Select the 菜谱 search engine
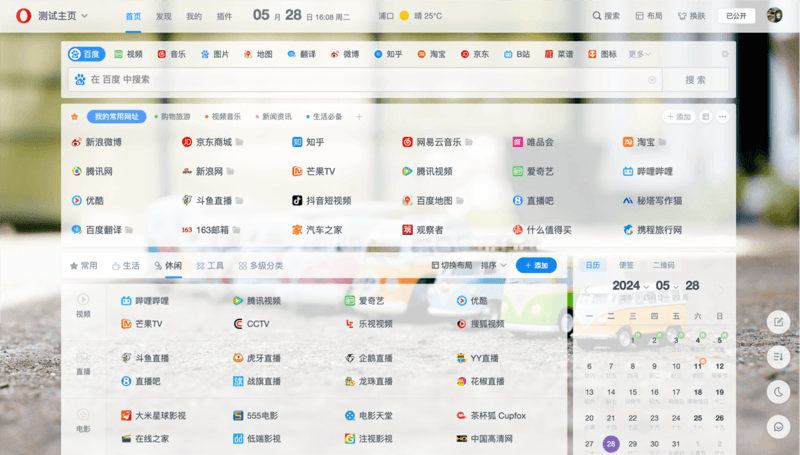The image size is (800, 455). [x=559, y=54]
